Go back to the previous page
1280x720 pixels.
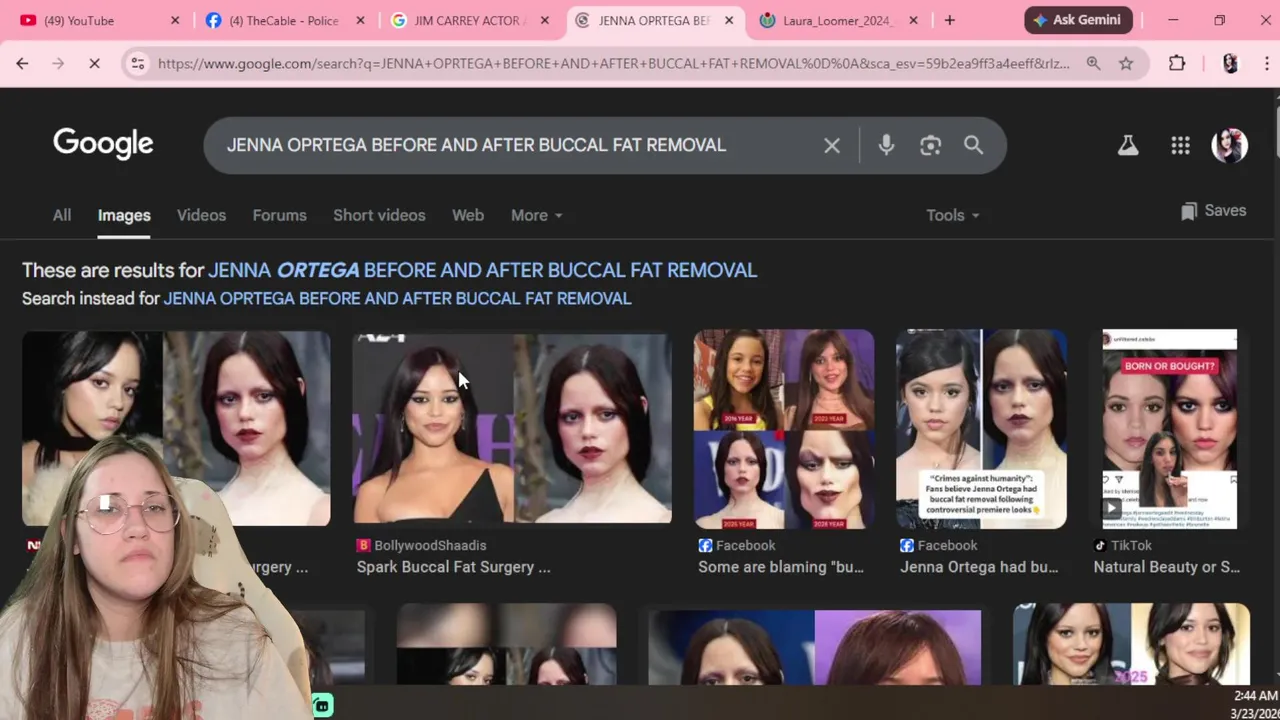[22, 63]
